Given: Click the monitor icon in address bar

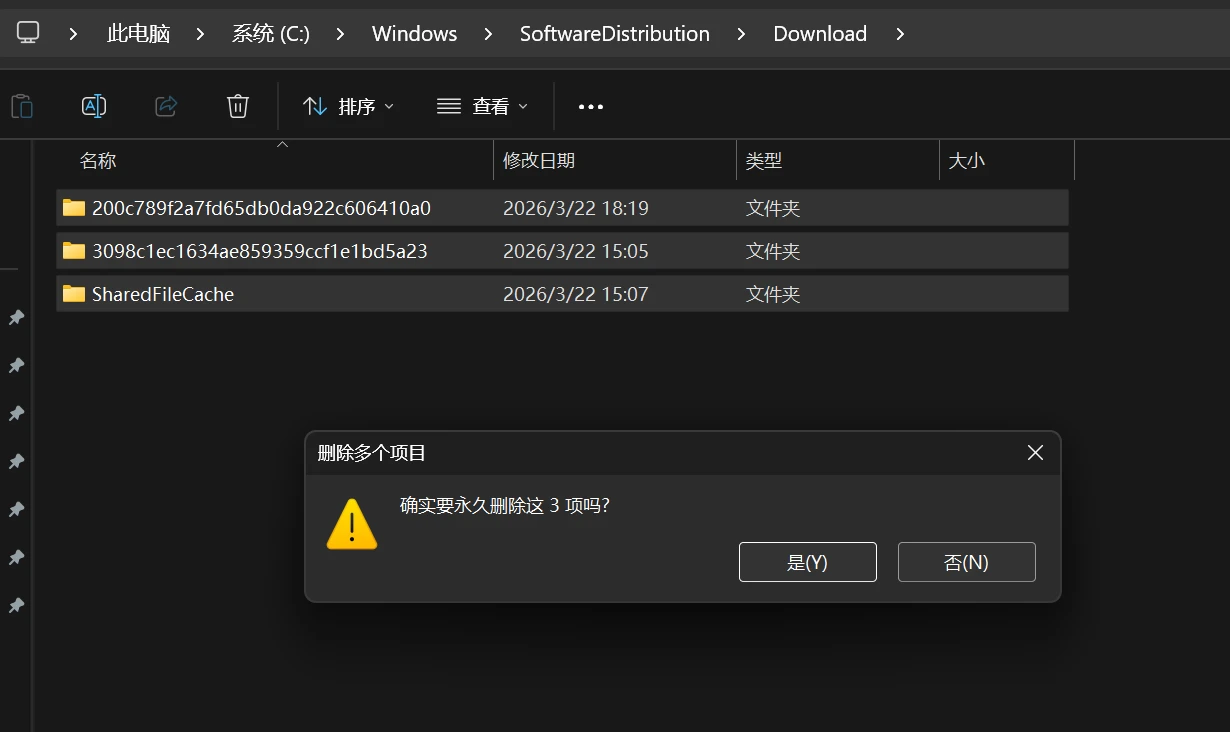Looking at the screenshot, I should point(28,33).
